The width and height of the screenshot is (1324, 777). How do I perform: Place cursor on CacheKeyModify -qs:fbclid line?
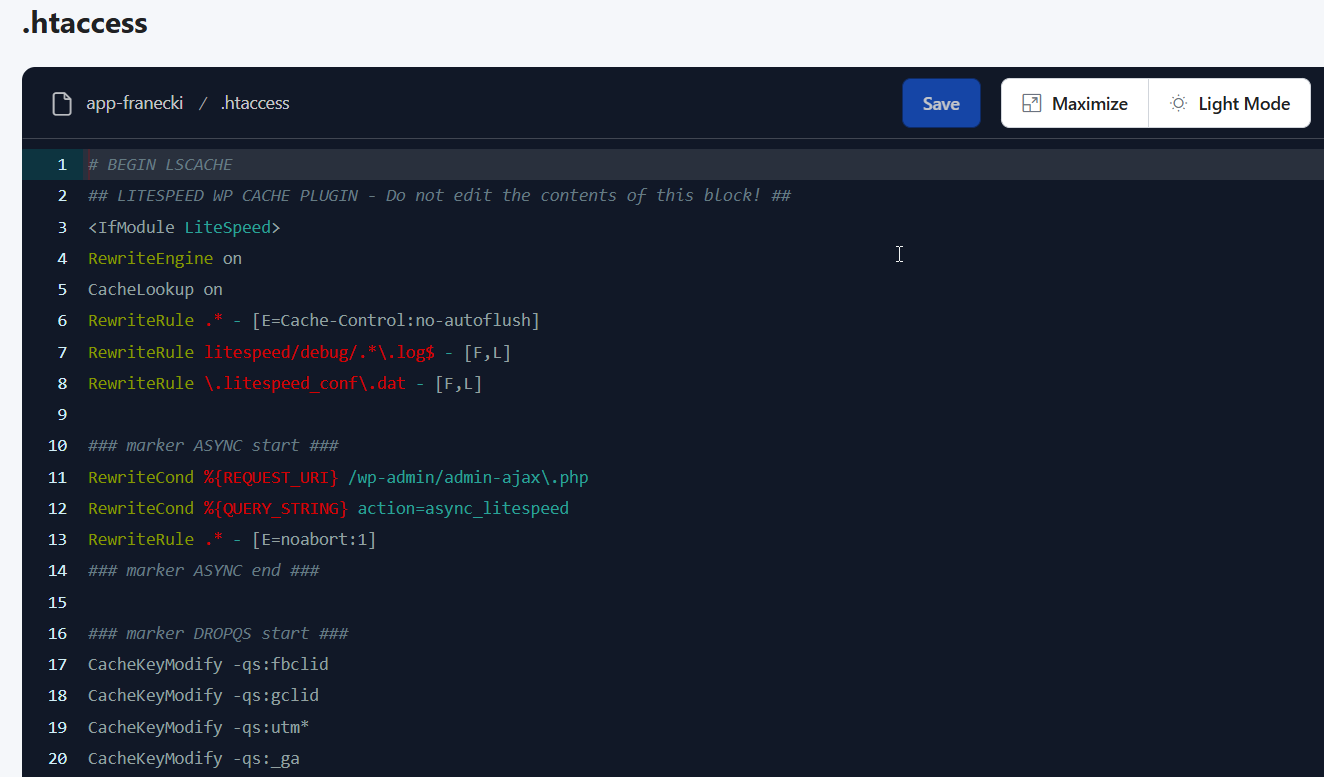coord(208,665)
